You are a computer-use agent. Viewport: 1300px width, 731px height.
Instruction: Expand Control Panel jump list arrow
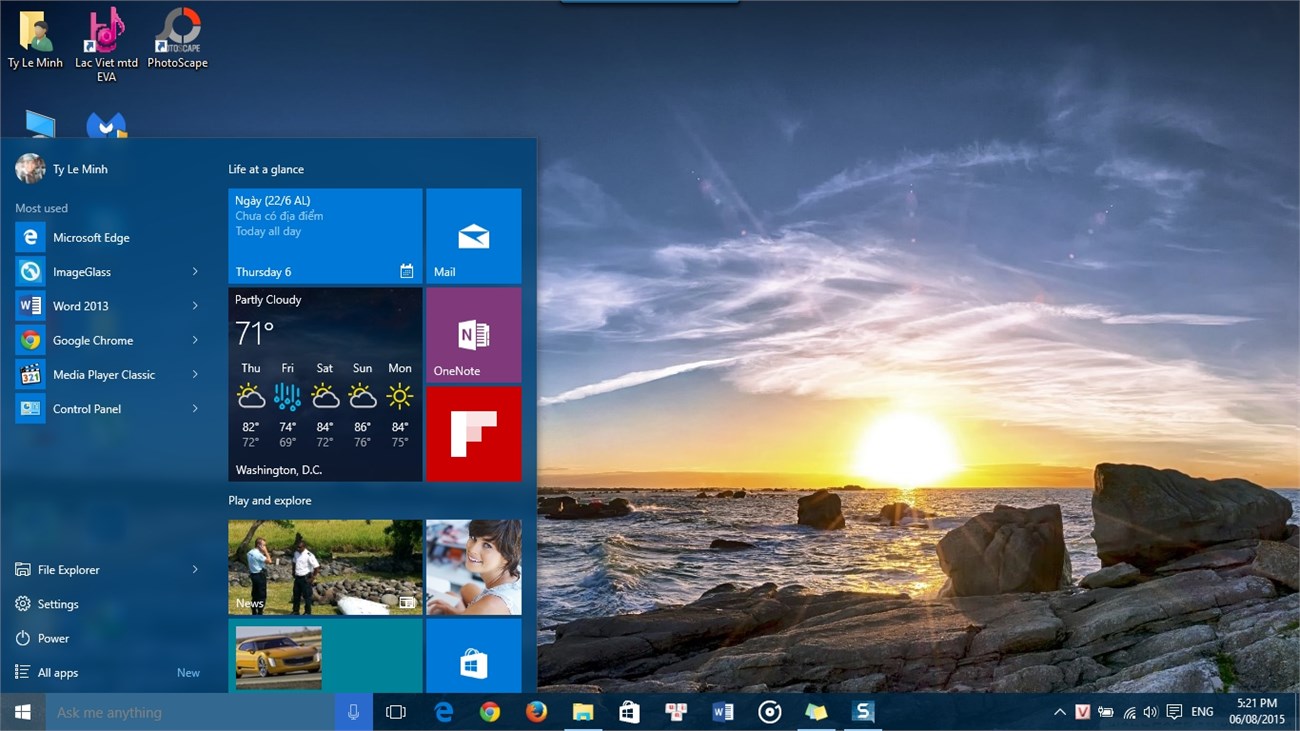(195, 409)
